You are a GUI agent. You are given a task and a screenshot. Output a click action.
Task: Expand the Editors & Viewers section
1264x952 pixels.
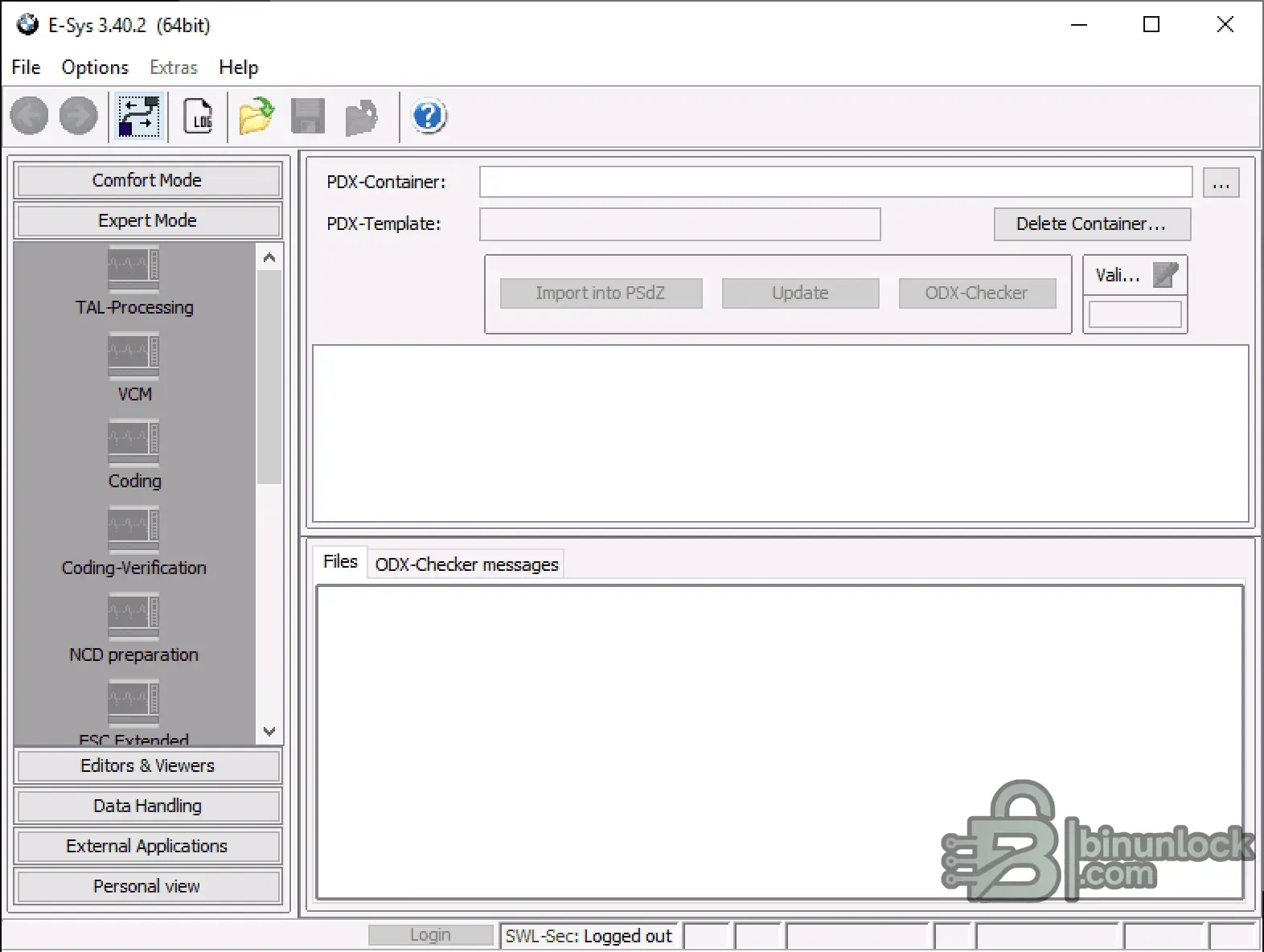coord(147,765)
